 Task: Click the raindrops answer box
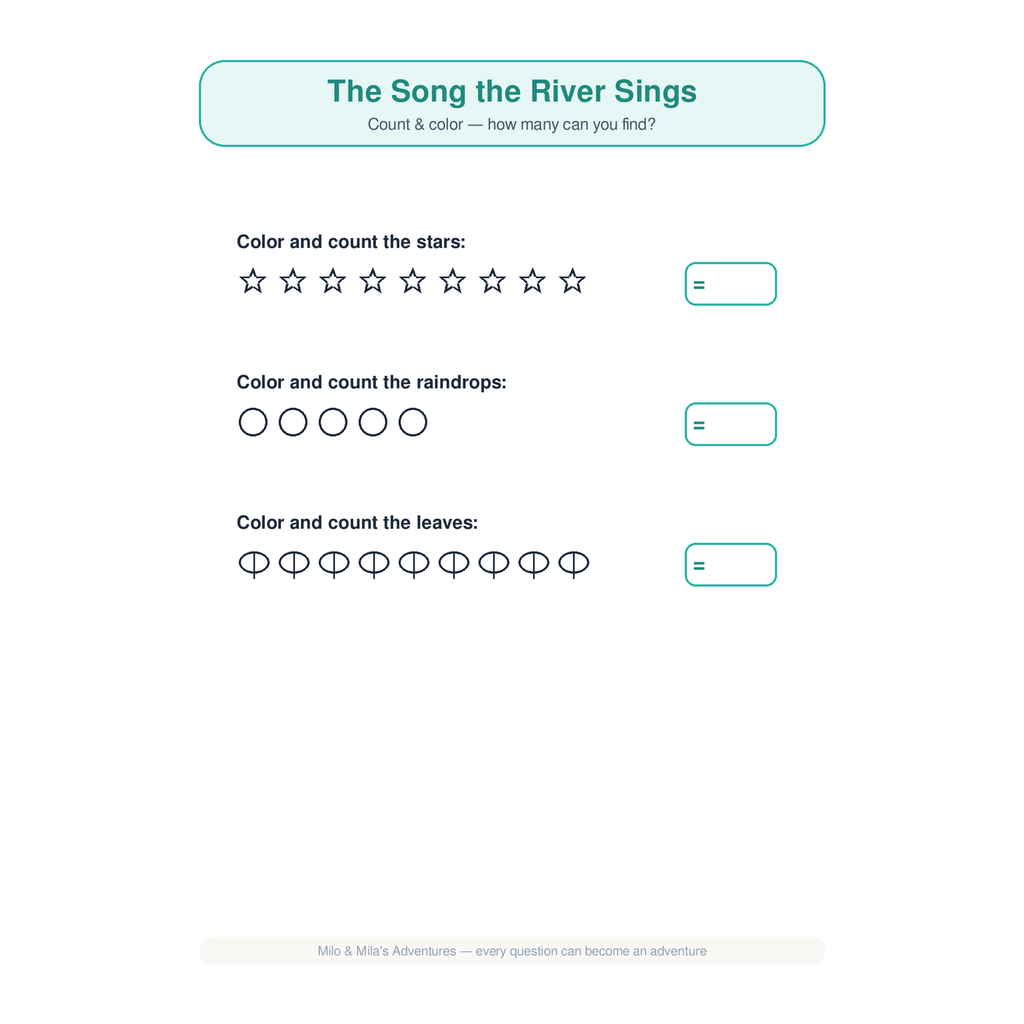731,424
